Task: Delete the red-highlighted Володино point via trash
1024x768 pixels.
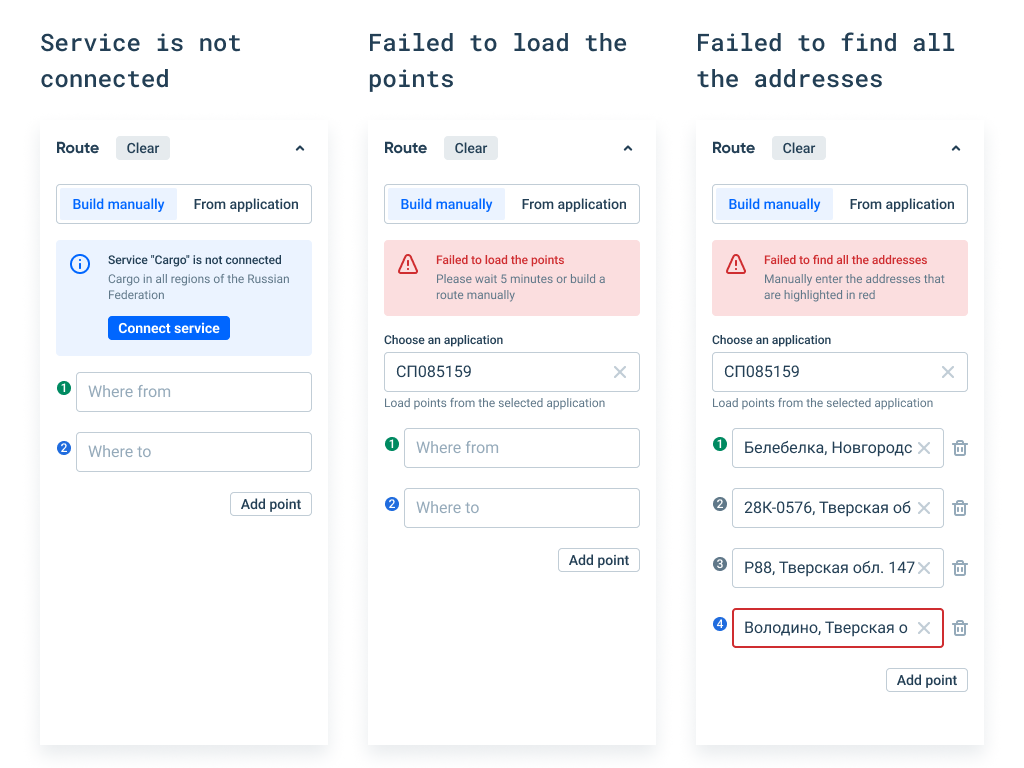Action: pos(960,628)
